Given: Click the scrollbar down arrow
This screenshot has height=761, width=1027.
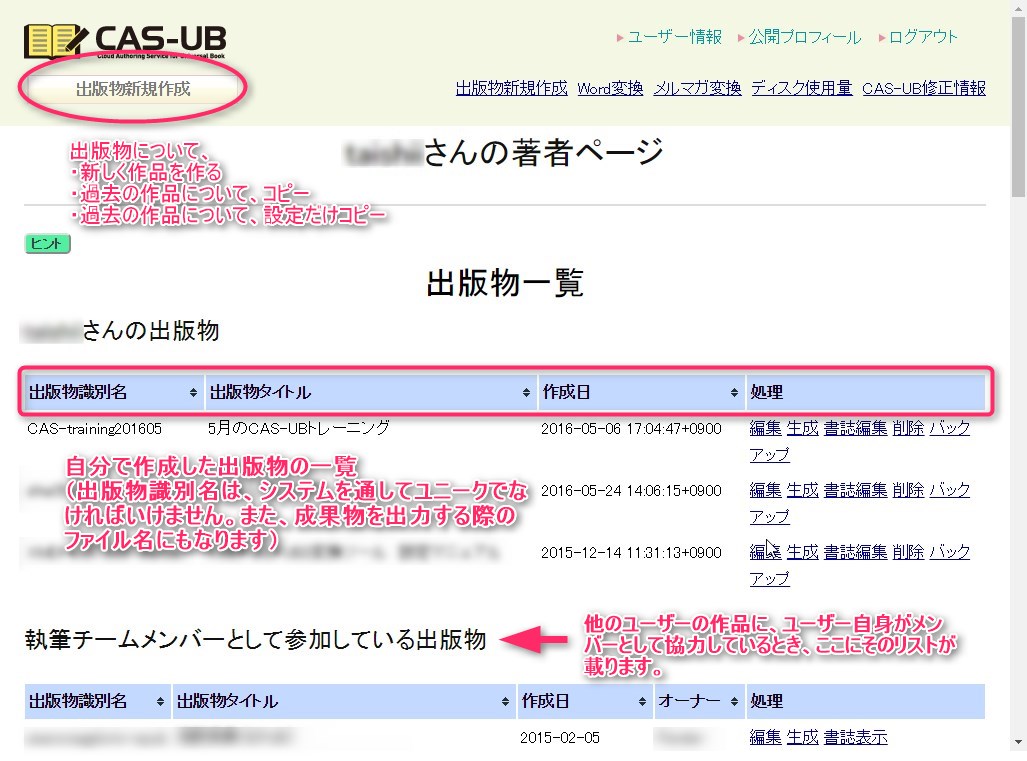Looking at the screenshot, I should pyautogui.click(x=1018, y=743).
